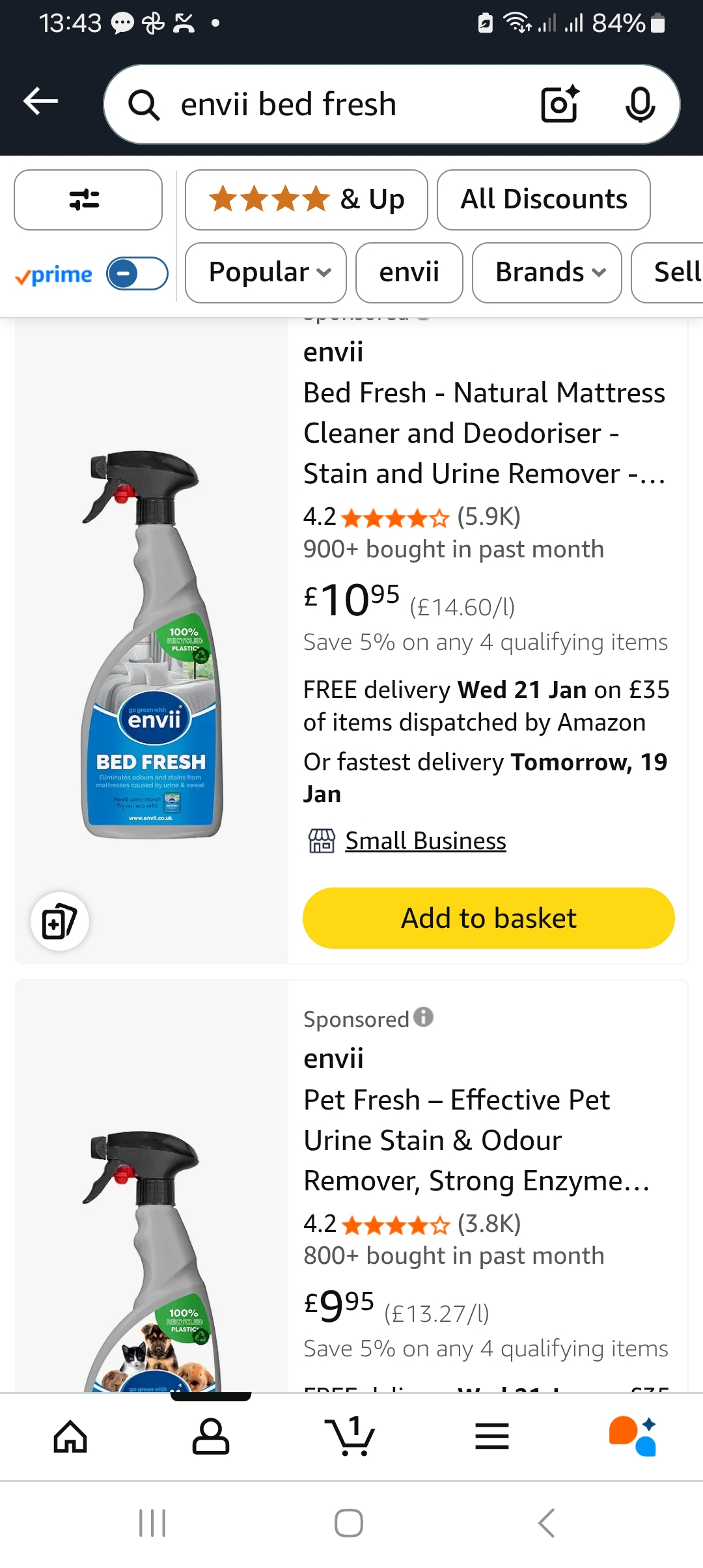This screenshot has height=1568, width=703.
Task: Tap the add-to-list icon on Bed Fresh image
Action: 60,921
